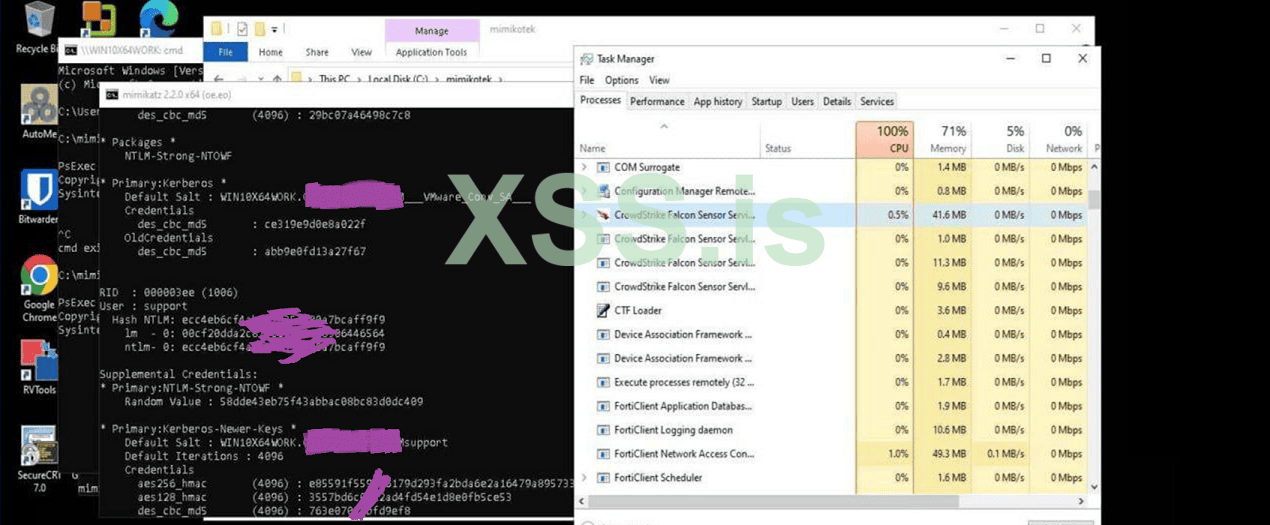Expand the FortiClient Scheduler process row

click(x=584, y=478)
